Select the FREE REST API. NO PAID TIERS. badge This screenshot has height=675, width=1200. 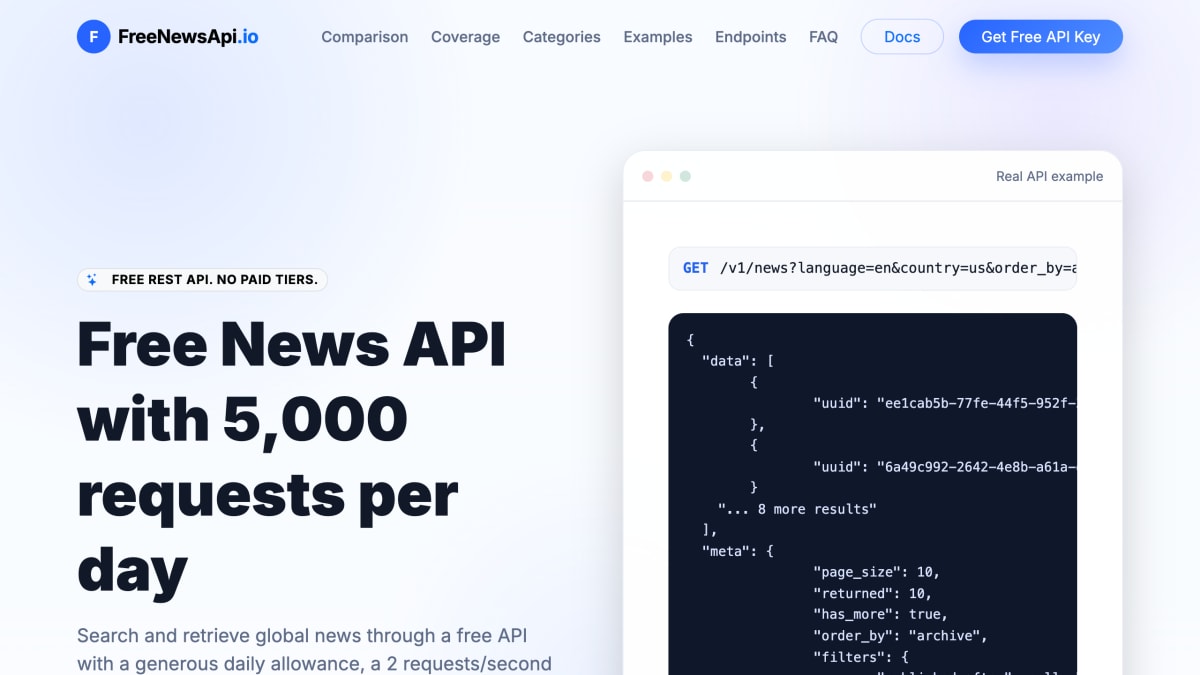point(202,280)
